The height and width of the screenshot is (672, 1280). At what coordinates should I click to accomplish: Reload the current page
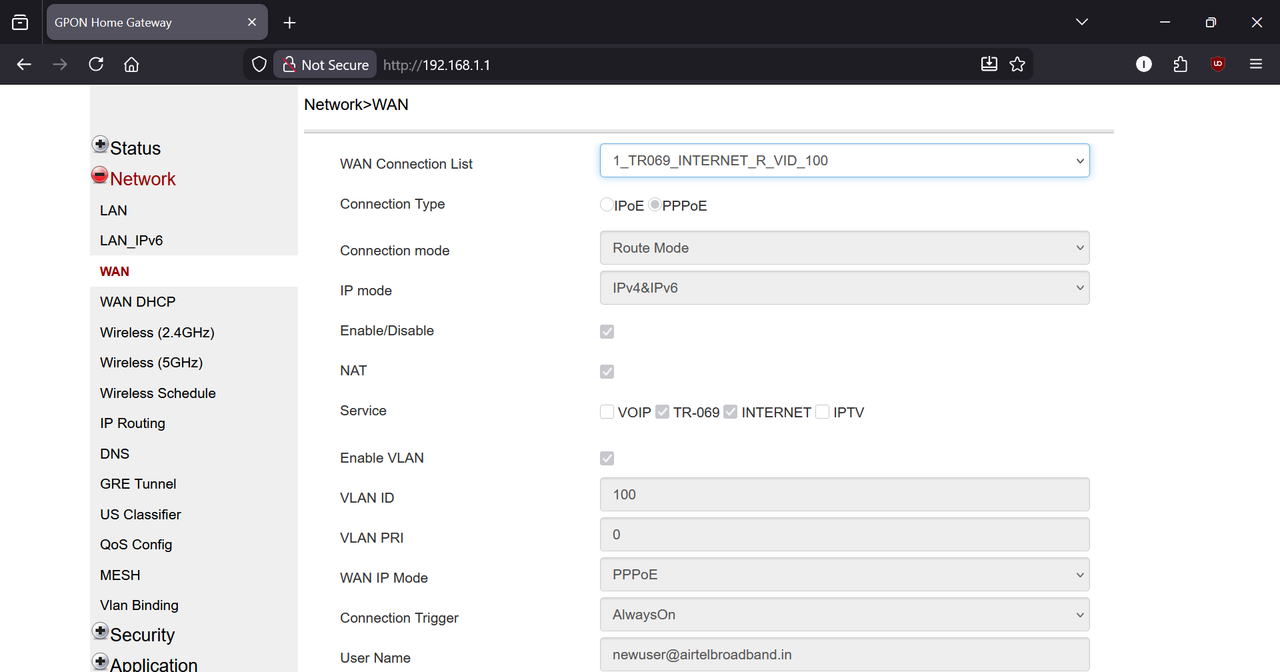(x=96, y=64)
